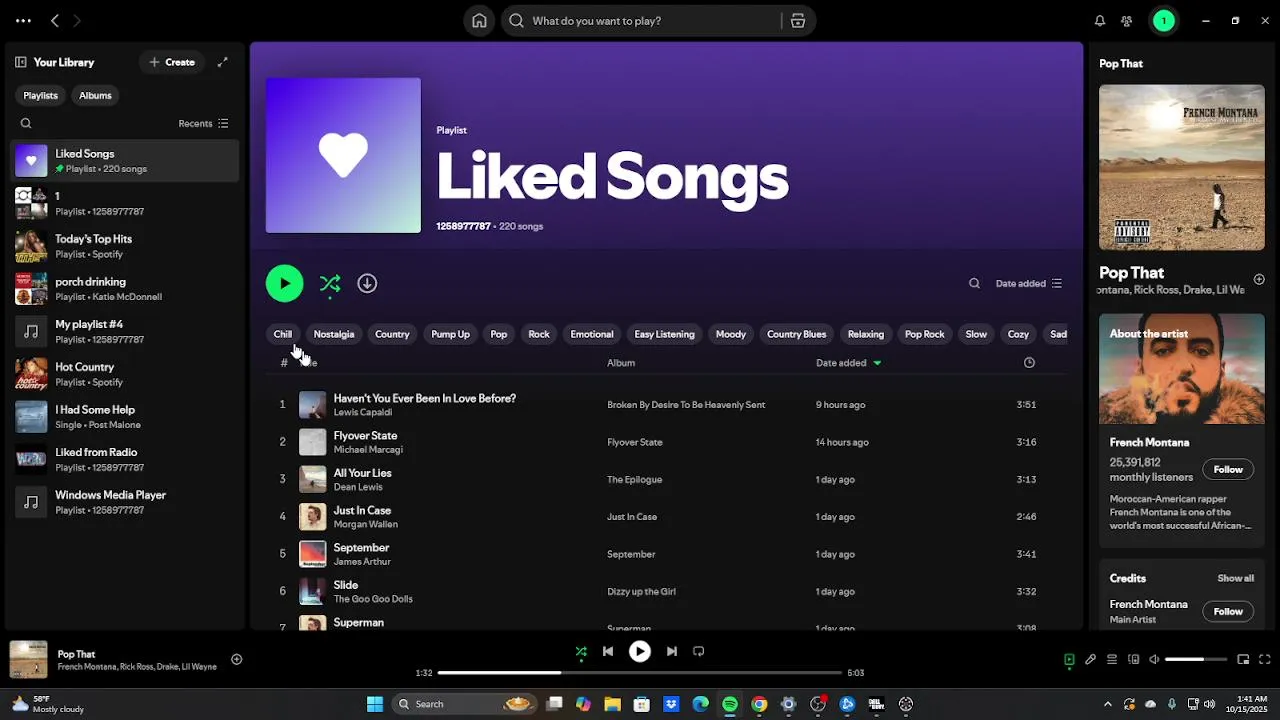Open the Date added view options
The image size is (1280, 720).
point(1029,284)
